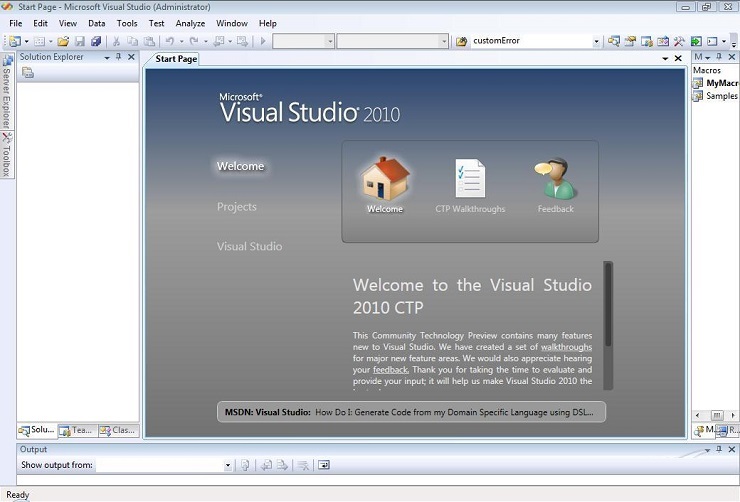Open the Tools menu
Screen dimensions: 740x502
127,23
